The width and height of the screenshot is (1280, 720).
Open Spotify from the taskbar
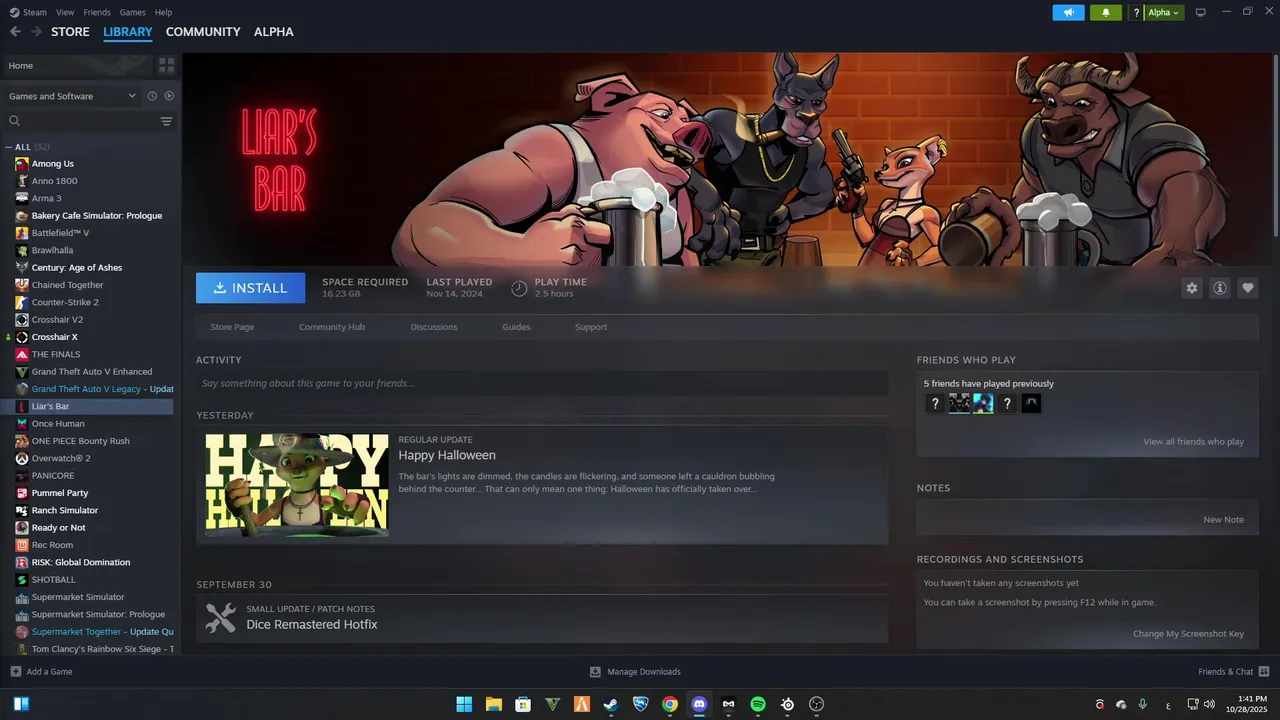(x=758, y=704)
